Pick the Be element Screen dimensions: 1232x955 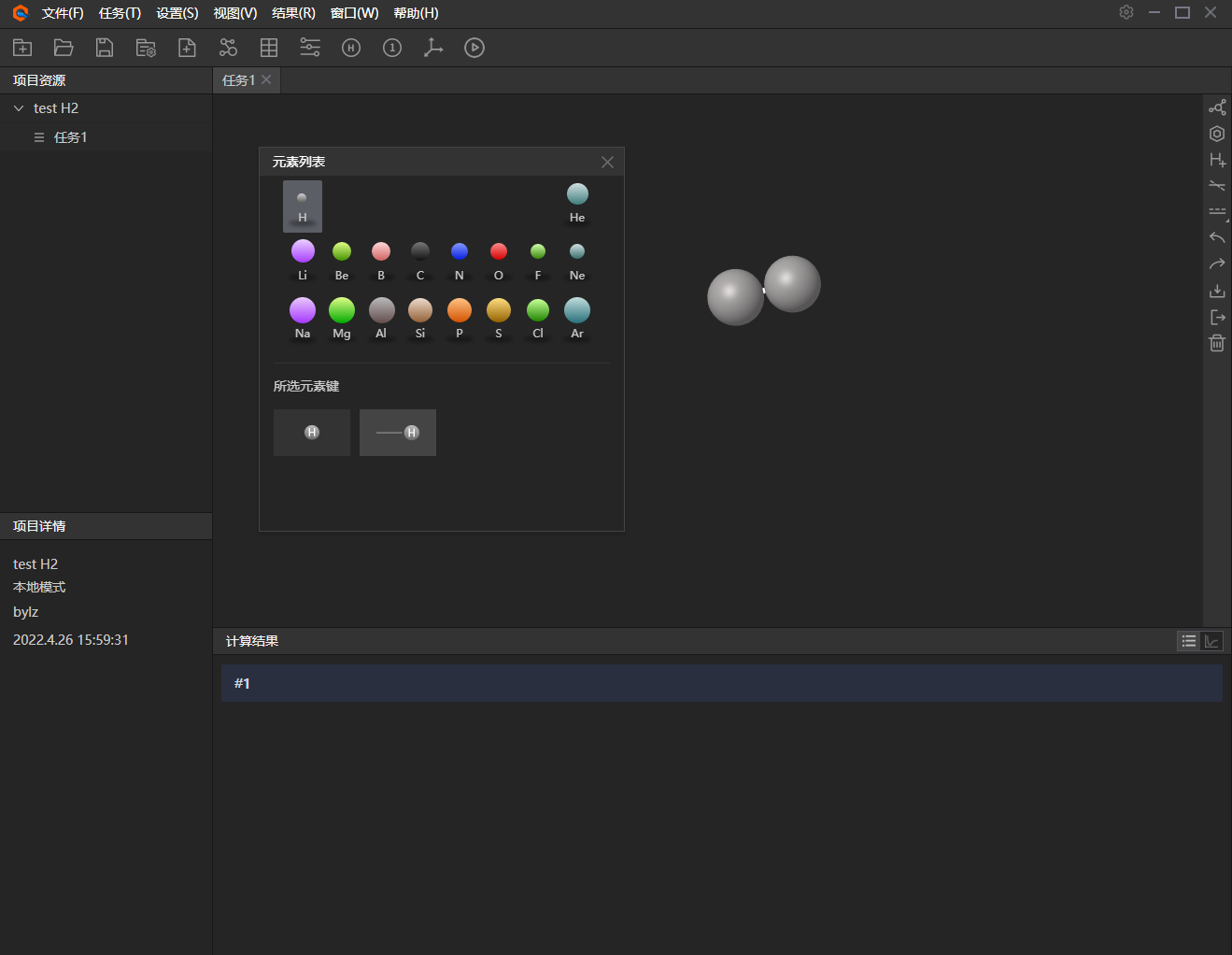tap(342, 261)
